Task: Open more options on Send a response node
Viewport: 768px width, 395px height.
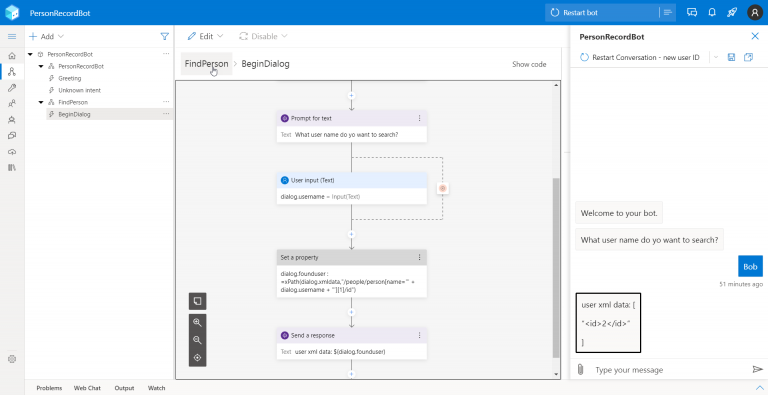Action: pos(419,335)
